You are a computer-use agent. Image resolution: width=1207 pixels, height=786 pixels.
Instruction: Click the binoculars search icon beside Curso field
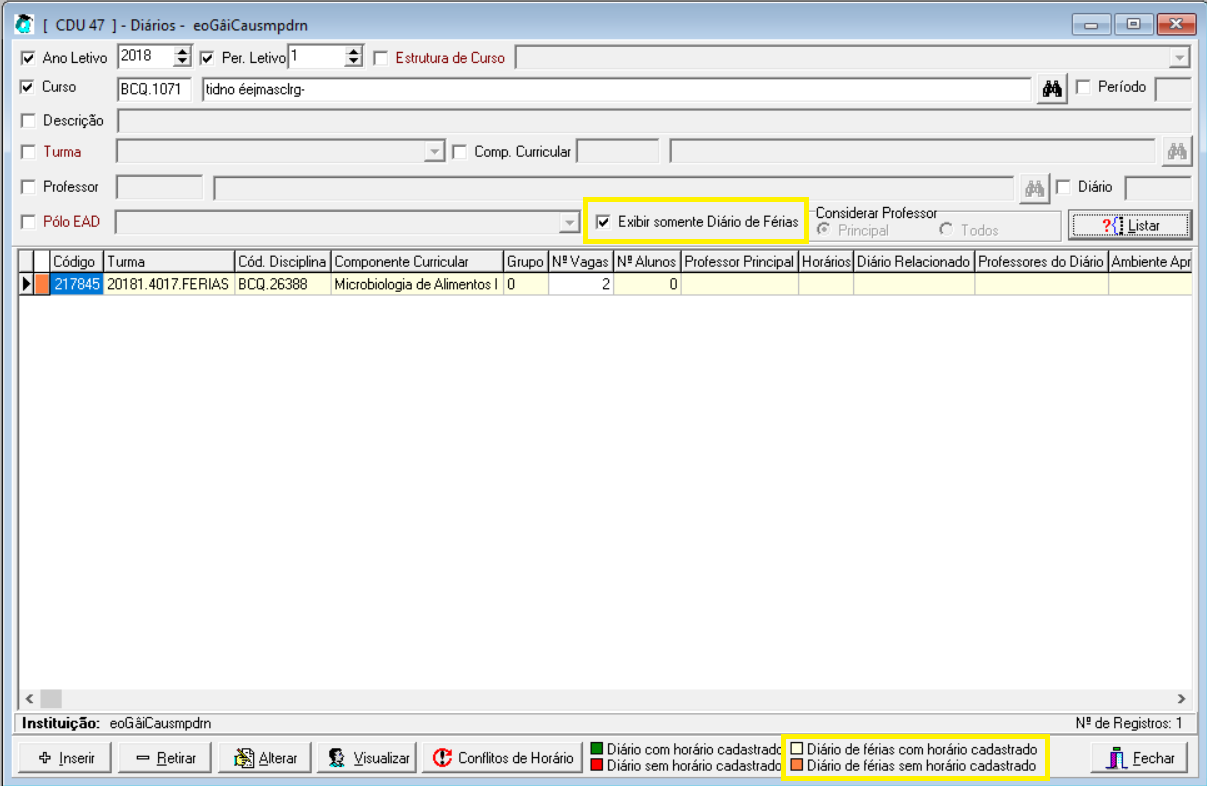click(1051, 89)
